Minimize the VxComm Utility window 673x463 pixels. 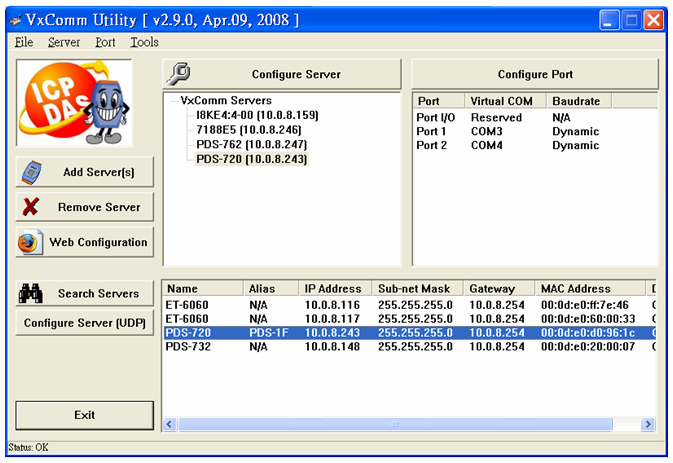tap(609, 20)
